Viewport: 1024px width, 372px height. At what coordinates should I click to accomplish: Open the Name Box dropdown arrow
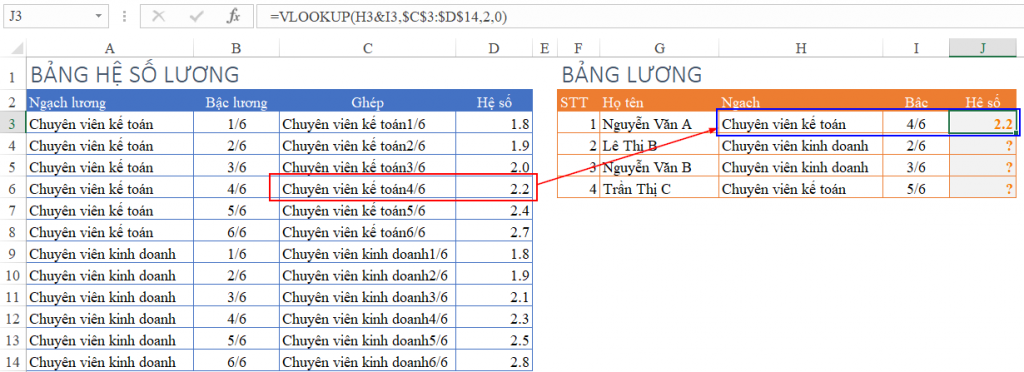coord(98,15)
